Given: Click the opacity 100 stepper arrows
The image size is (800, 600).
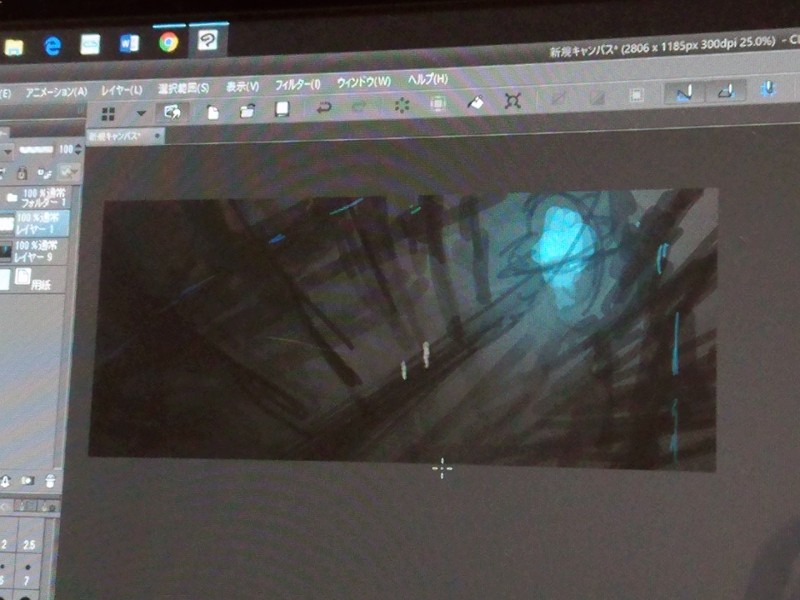Looking at the screenshot, I should tap(78, 149).
